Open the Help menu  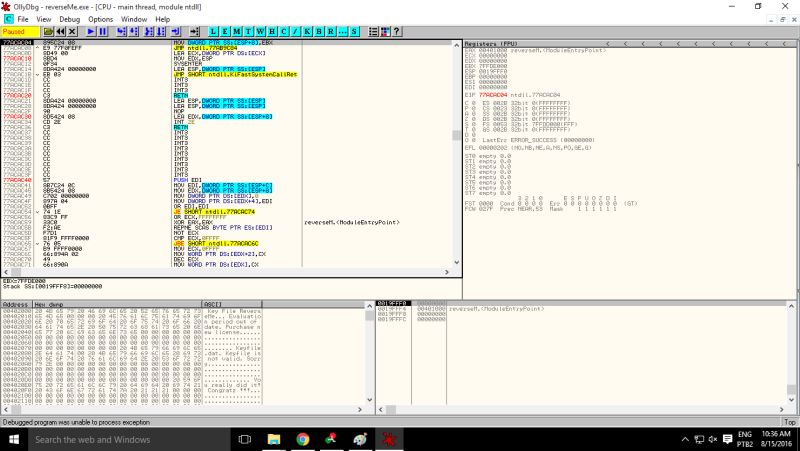click(x=162, y=19)
